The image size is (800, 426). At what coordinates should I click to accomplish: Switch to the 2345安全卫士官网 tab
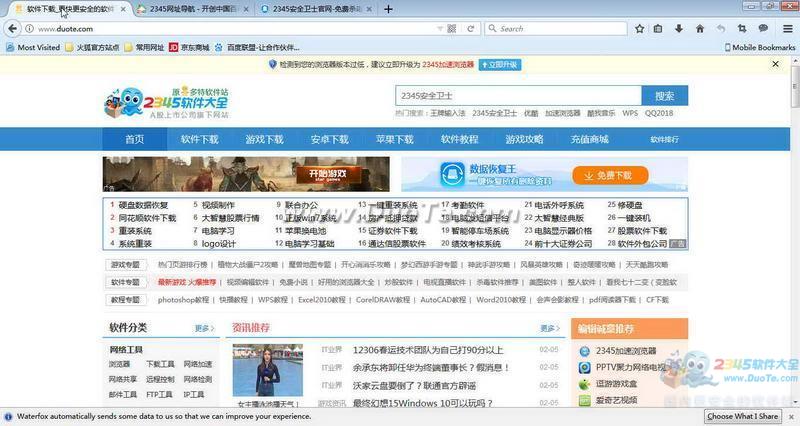[x=316, y=9]
